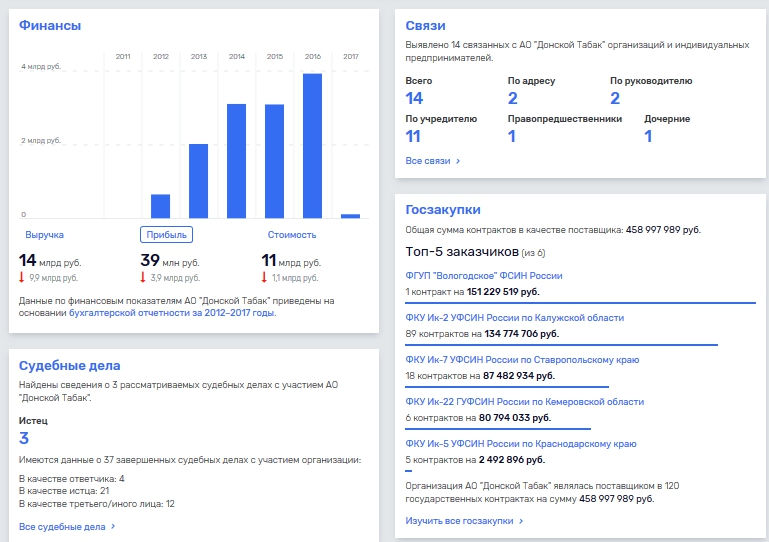Click the Правопредшественники count 1
The width and height of the screenshot is (769, 542).
coord(512,136)
